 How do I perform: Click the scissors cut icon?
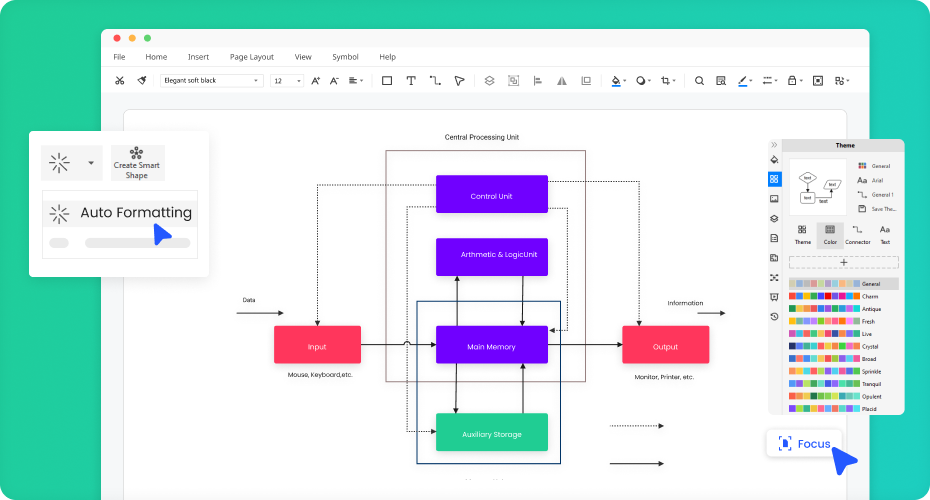pyautogui.click(x=120, y=81)
